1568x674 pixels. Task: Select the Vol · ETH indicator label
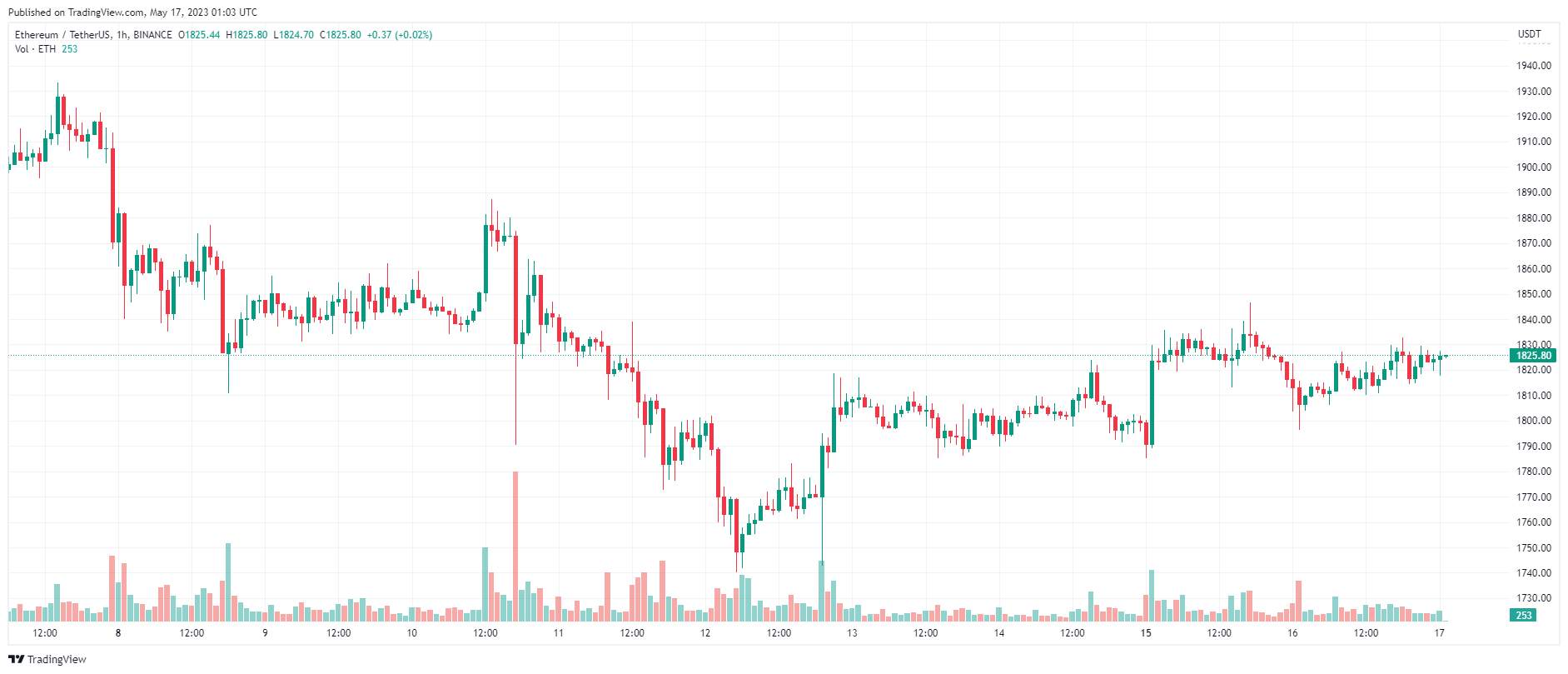35,49
